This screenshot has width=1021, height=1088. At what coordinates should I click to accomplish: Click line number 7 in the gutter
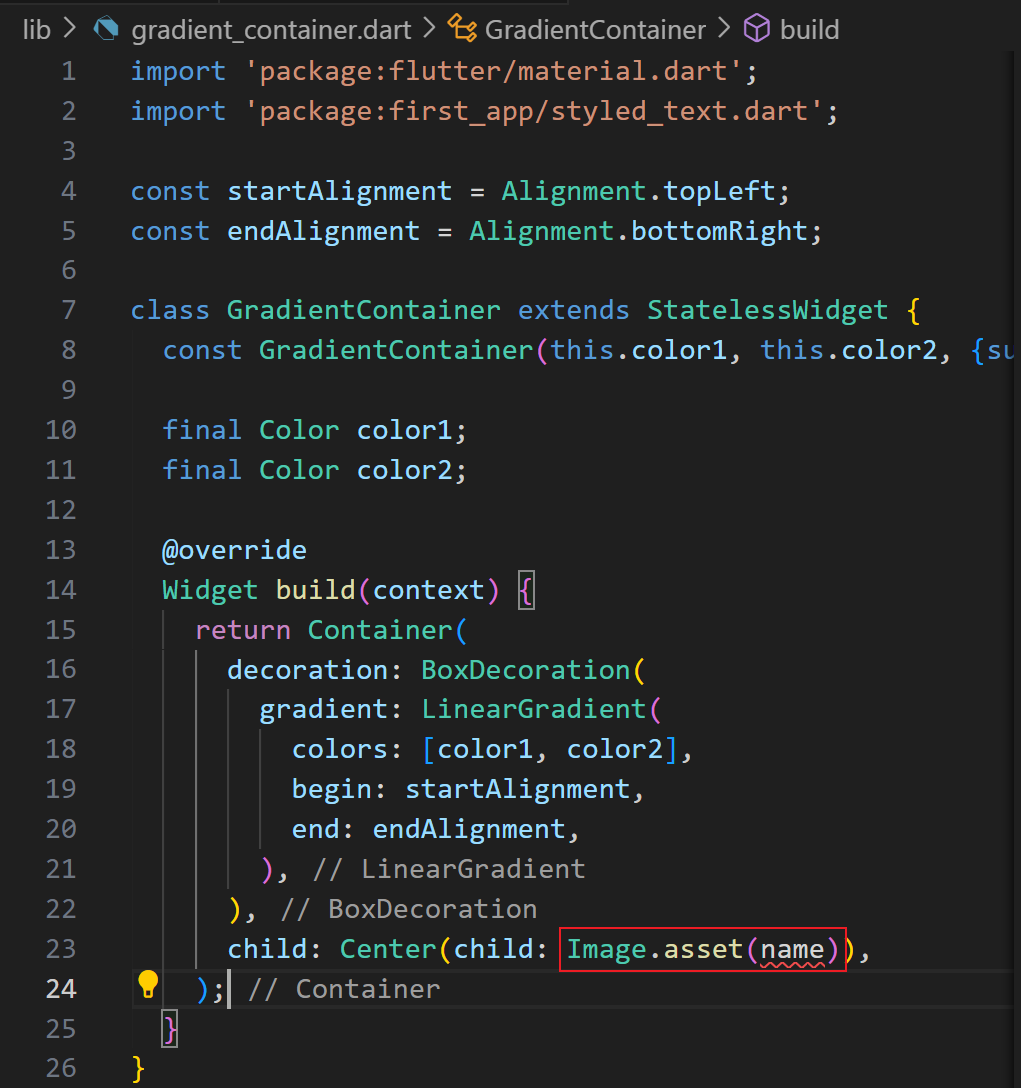click(68, 309)
